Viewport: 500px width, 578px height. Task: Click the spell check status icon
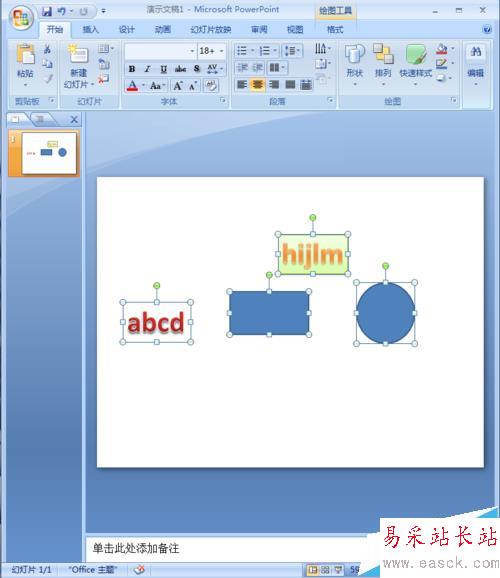[x=139, y=570]
